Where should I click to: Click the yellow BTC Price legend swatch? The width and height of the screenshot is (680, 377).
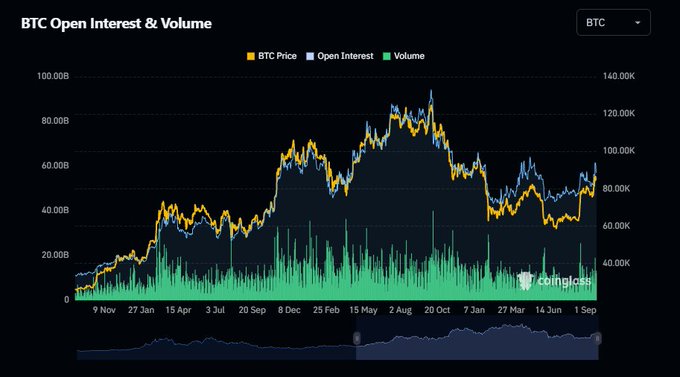tap(251, 56)
